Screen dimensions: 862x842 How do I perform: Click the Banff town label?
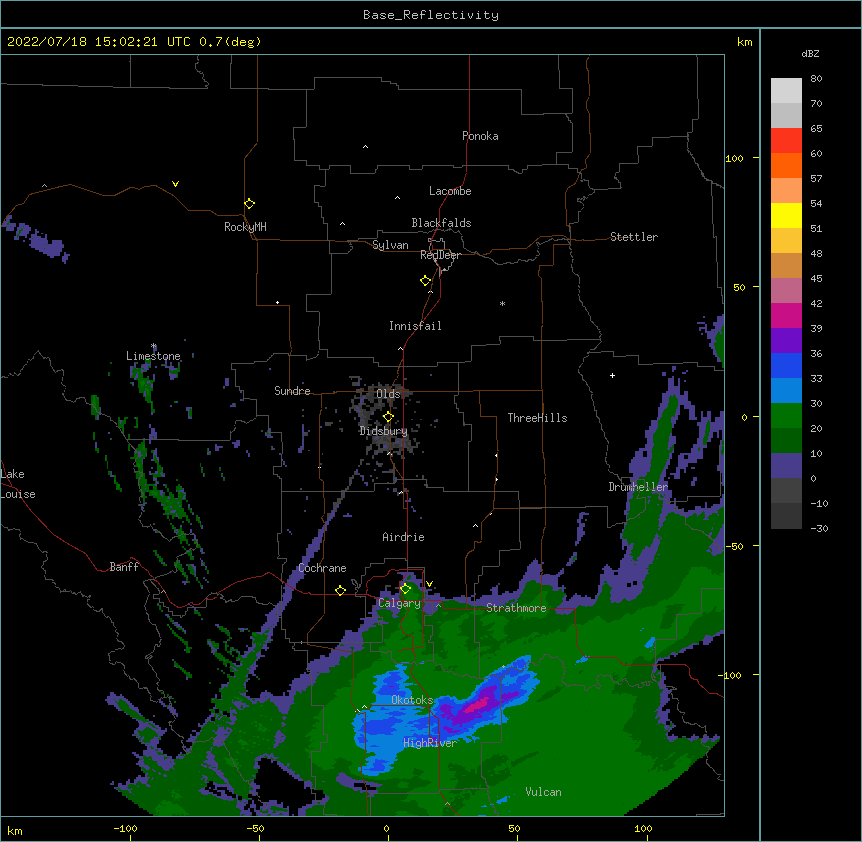124,567
